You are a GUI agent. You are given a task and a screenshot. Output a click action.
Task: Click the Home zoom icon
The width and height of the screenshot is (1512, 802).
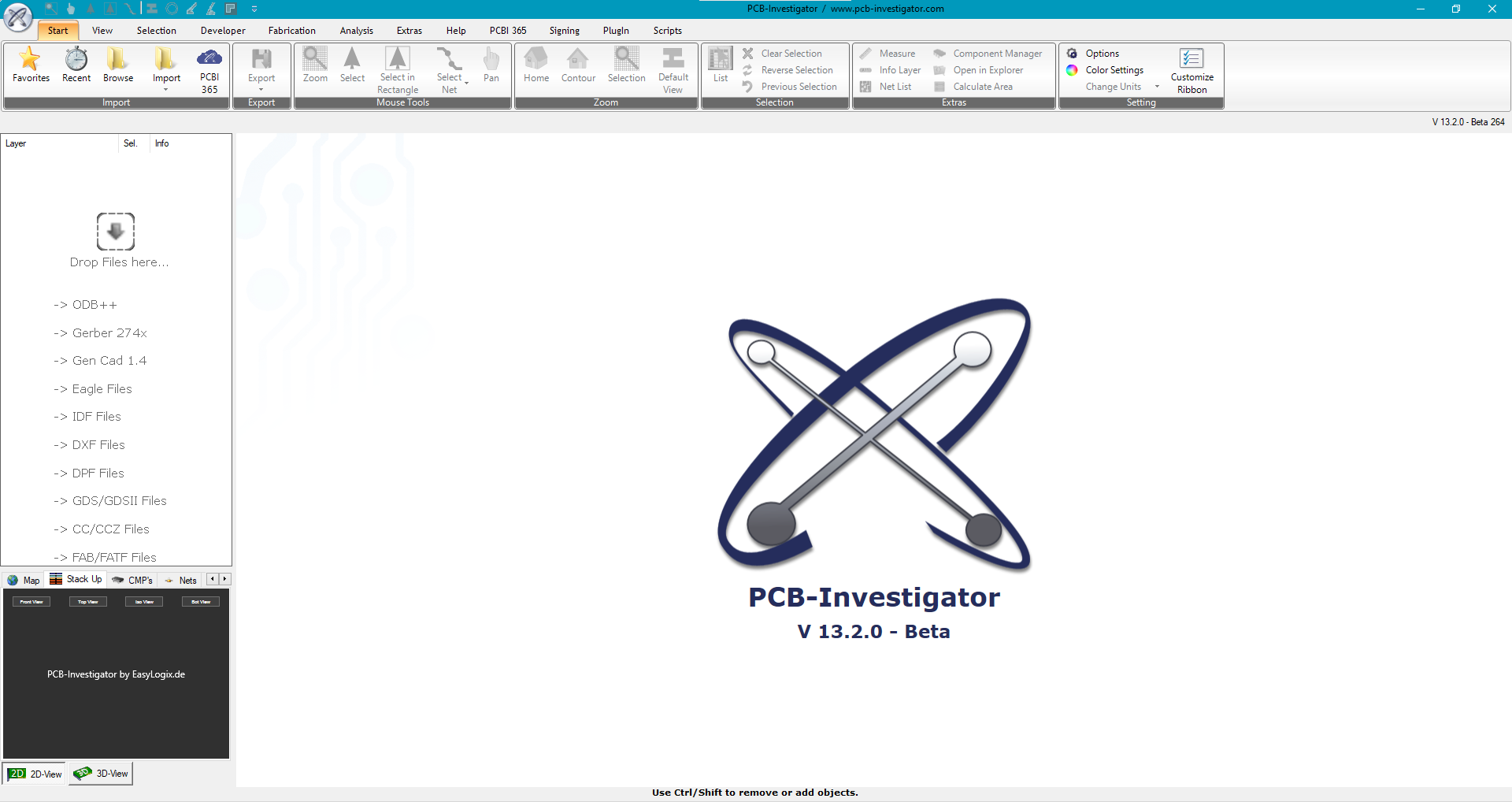536,65
